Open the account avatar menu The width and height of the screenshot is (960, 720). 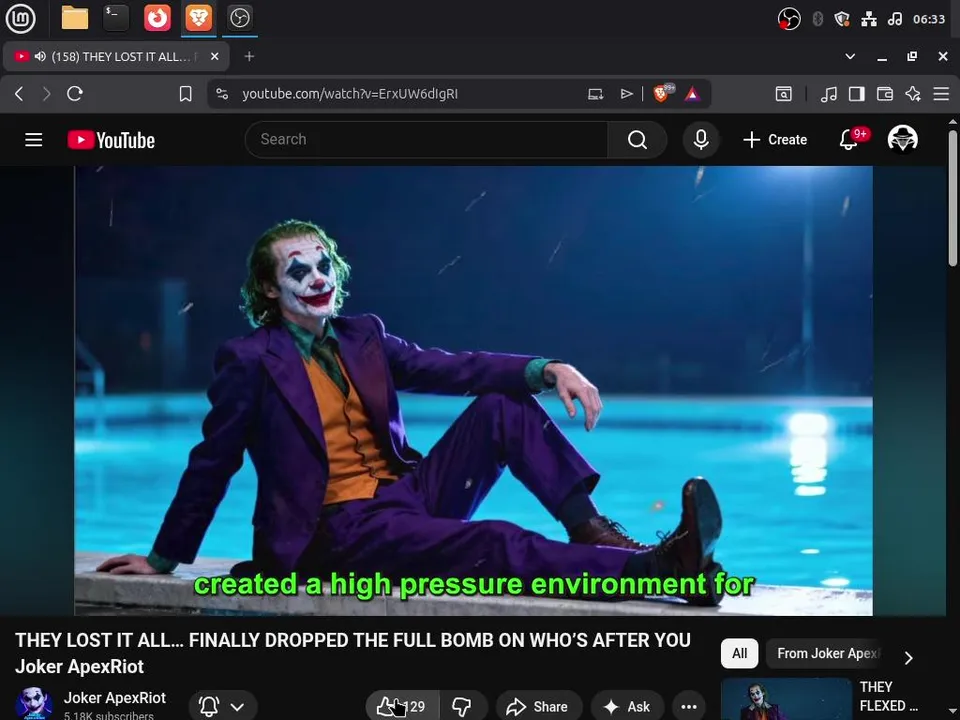coord(902,139)
